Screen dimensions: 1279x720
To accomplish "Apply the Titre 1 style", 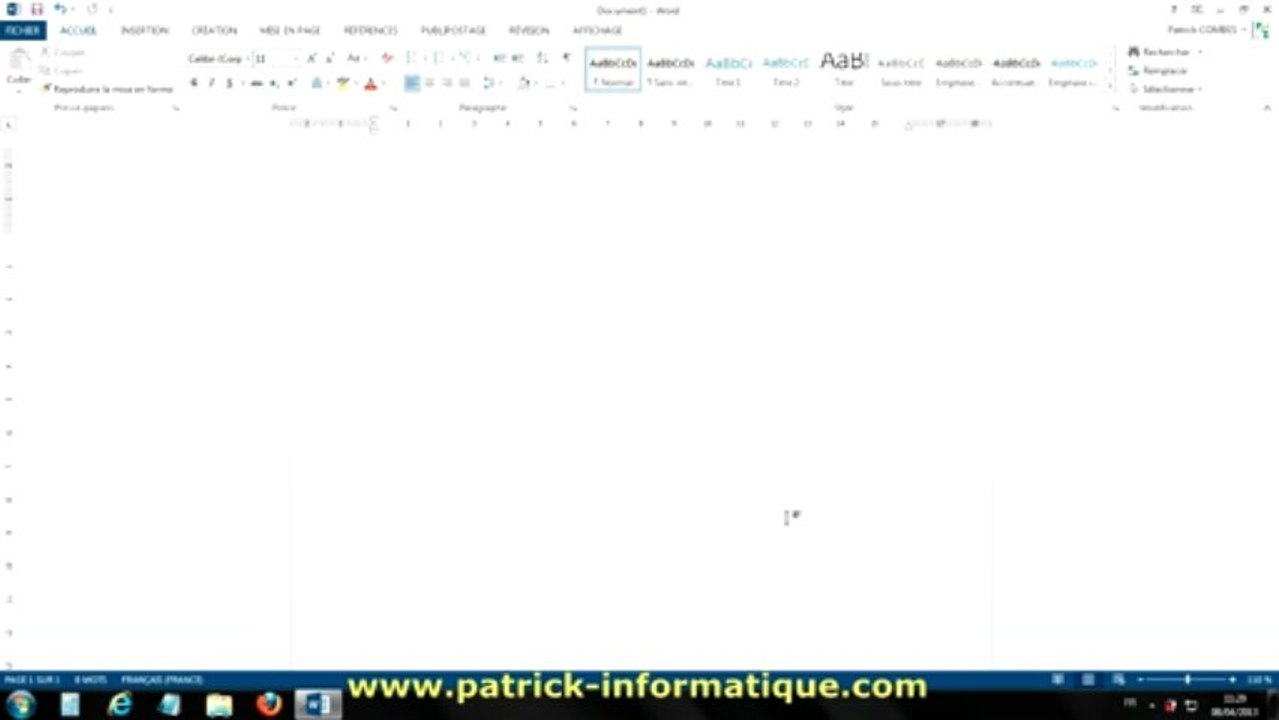I will click(x=728, y=69).
